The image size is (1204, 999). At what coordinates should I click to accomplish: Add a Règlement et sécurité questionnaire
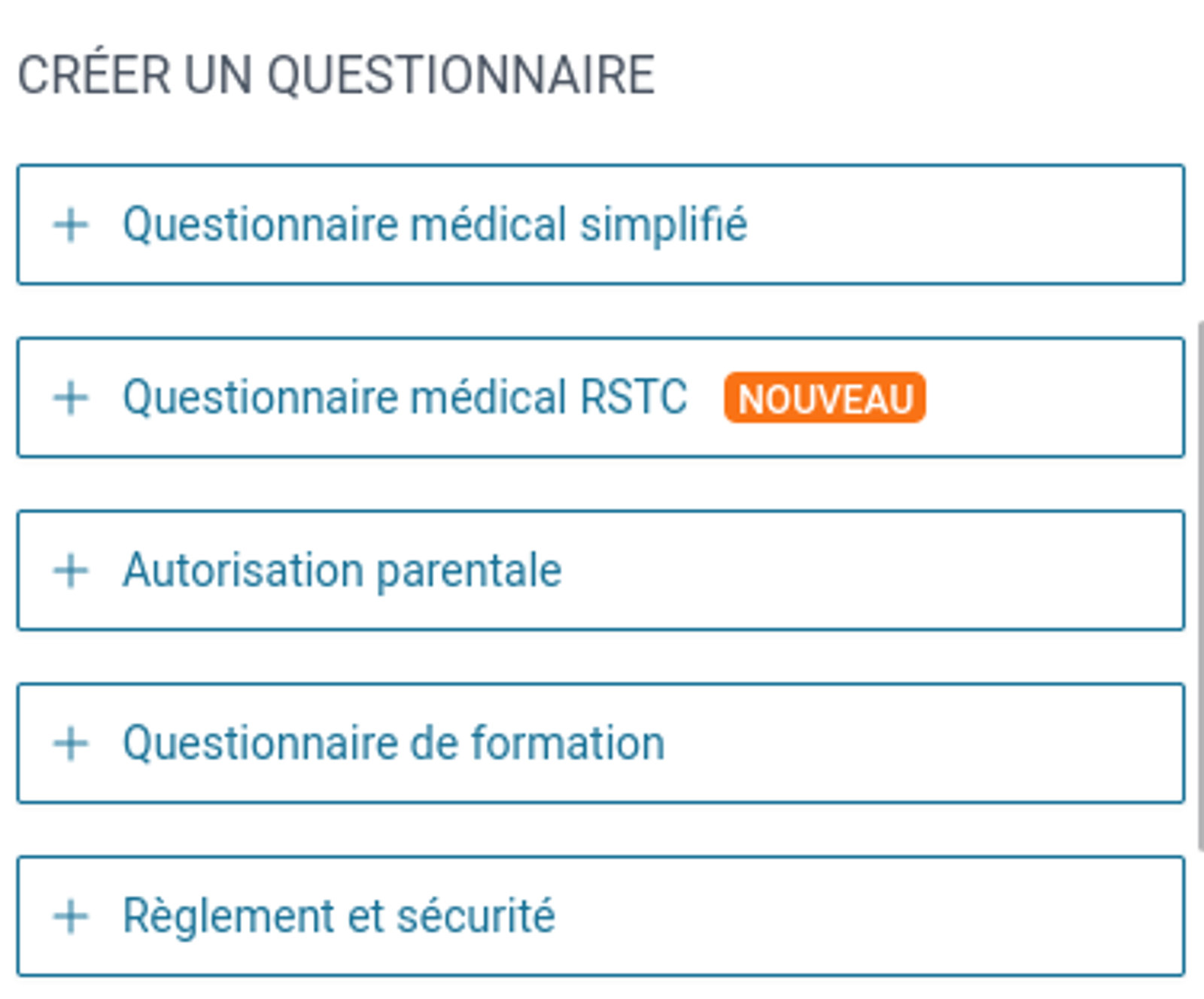pos(339,915)
